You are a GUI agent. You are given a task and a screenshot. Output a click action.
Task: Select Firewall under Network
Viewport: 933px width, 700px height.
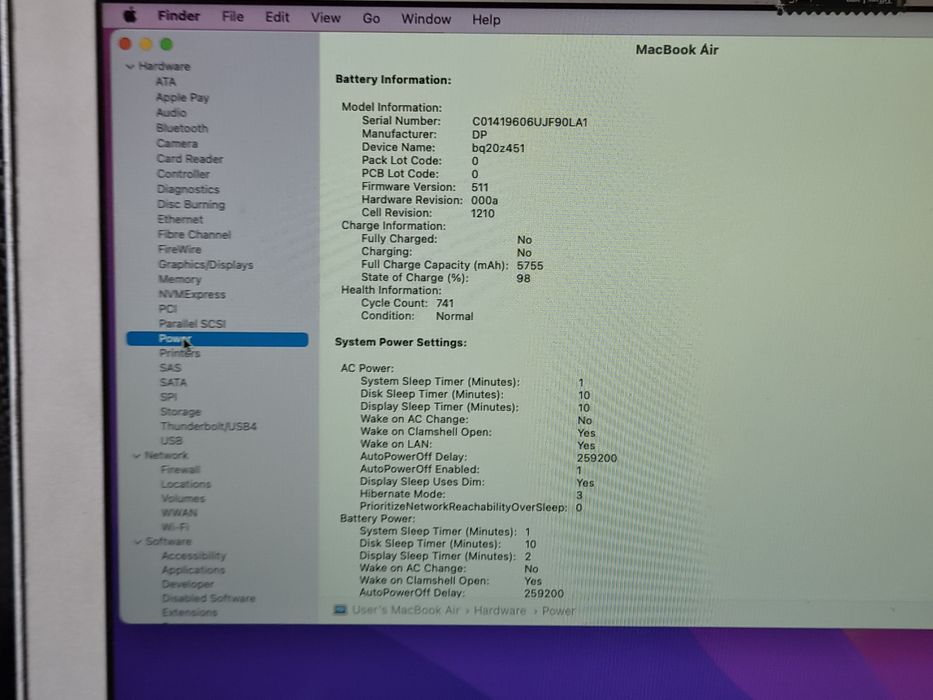click(x=180, y=470)
